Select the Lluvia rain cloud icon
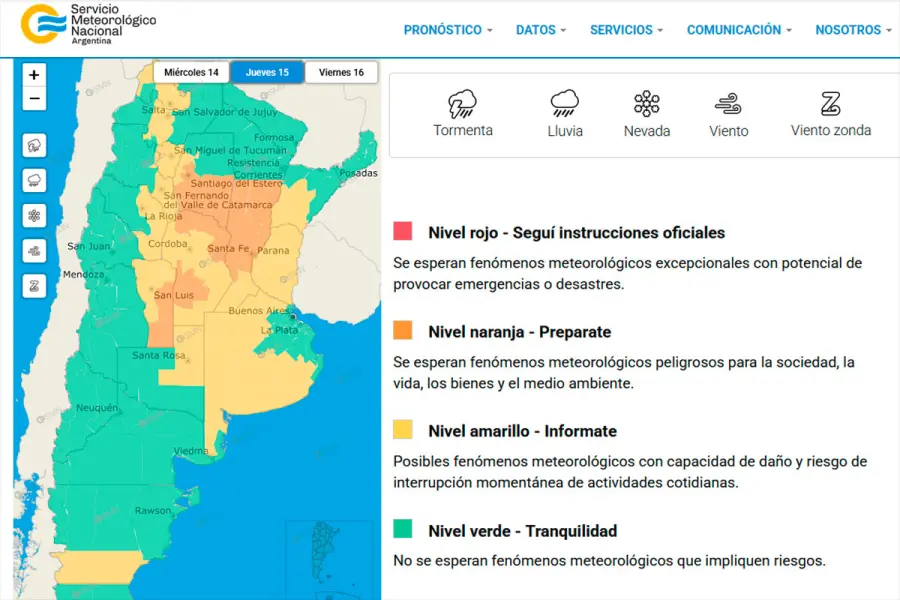 pos(564,104)
